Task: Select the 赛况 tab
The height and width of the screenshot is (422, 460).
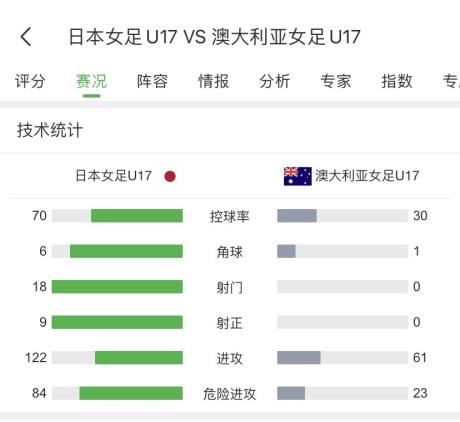Action: [x=91, y=81]
